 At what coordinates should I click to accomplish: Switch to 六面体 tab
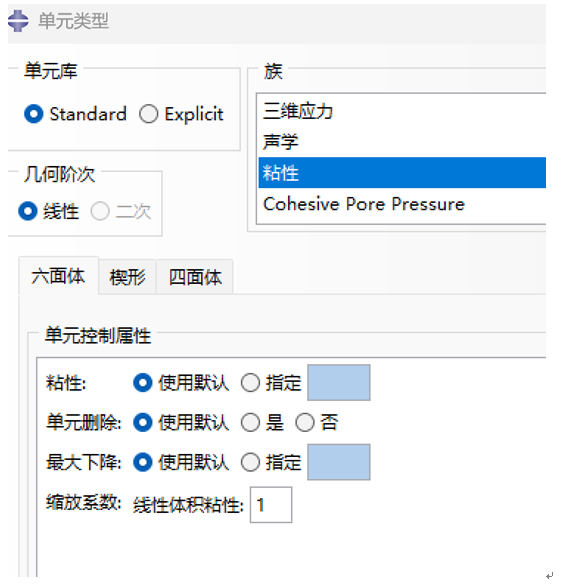click(x=58, y=276)
